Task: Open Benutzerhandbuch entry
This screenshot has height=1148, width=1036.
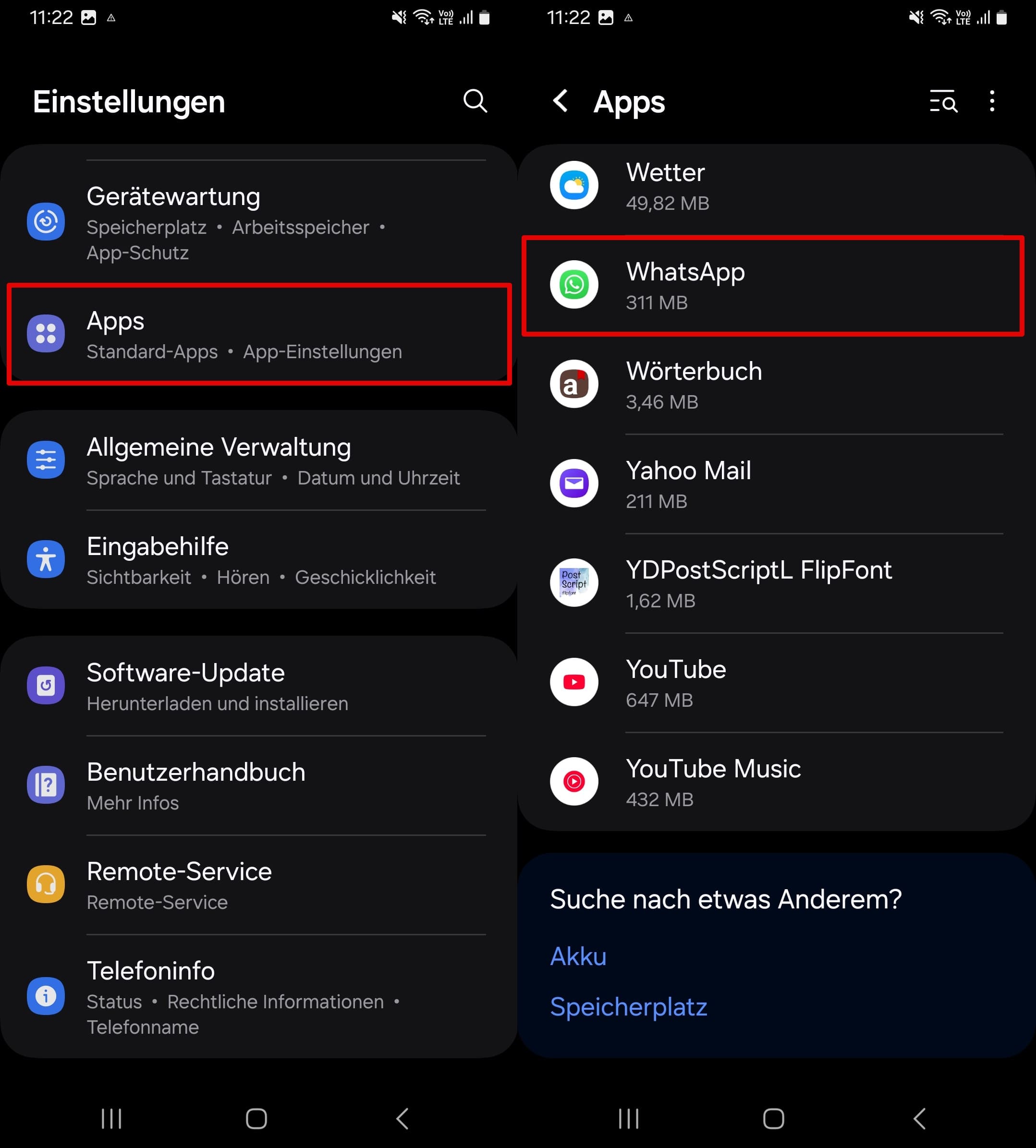Action: click(259, 785)
